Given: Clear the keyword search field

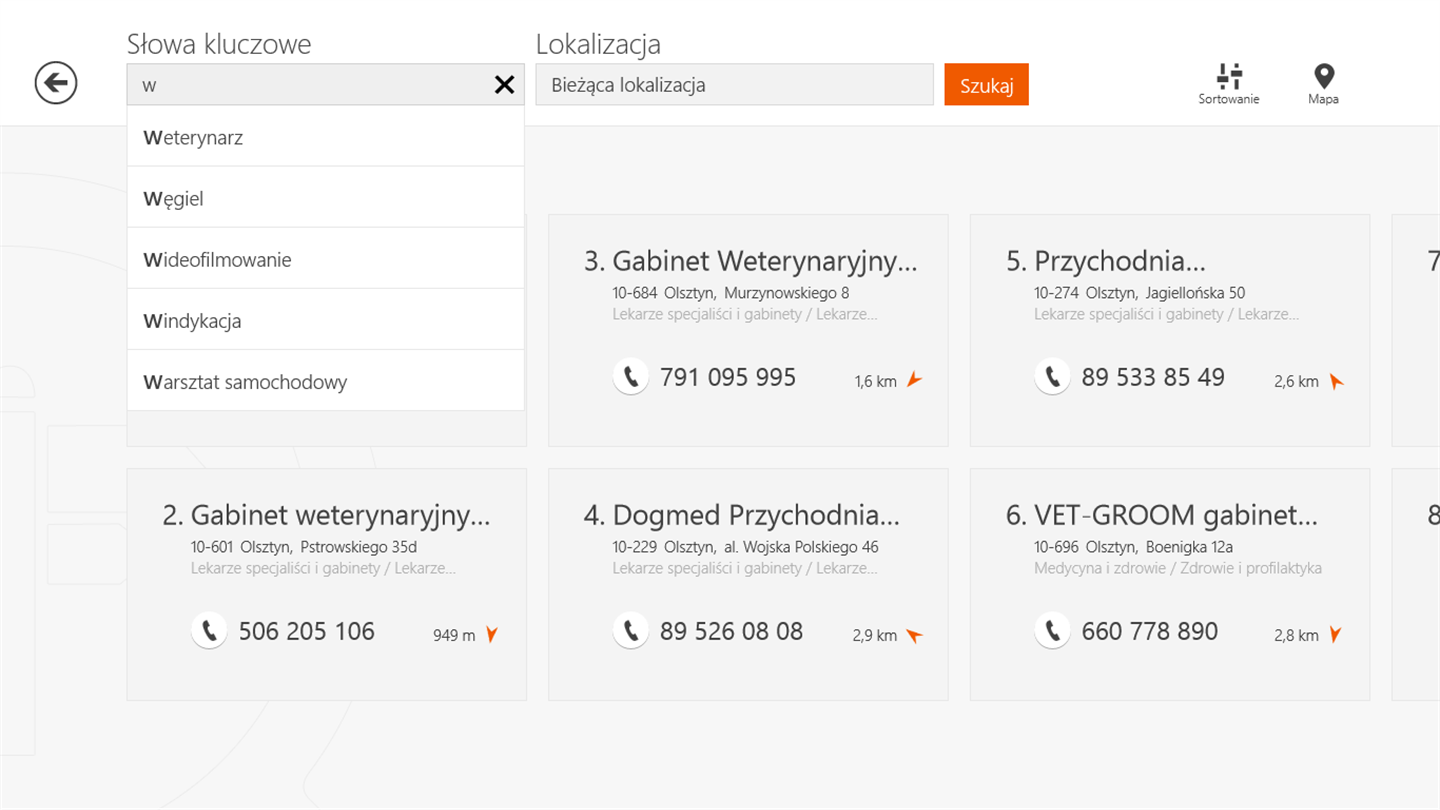Looking at the screenshot, I should click(504, 85).
